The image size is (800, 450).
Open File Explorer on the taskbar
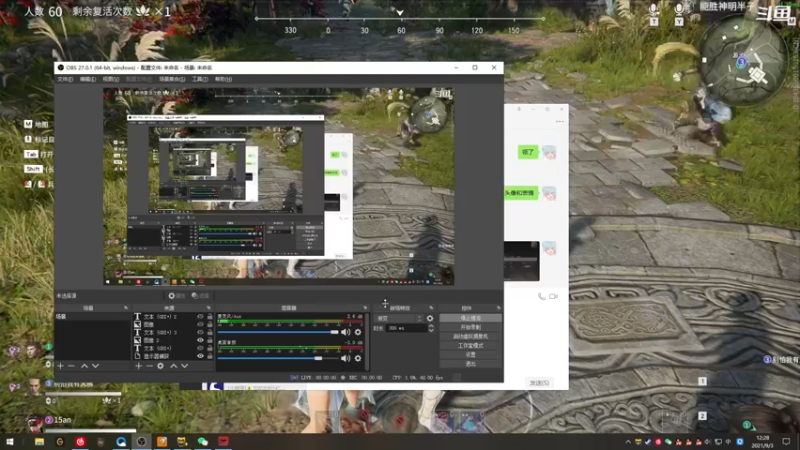click(39, 441)
